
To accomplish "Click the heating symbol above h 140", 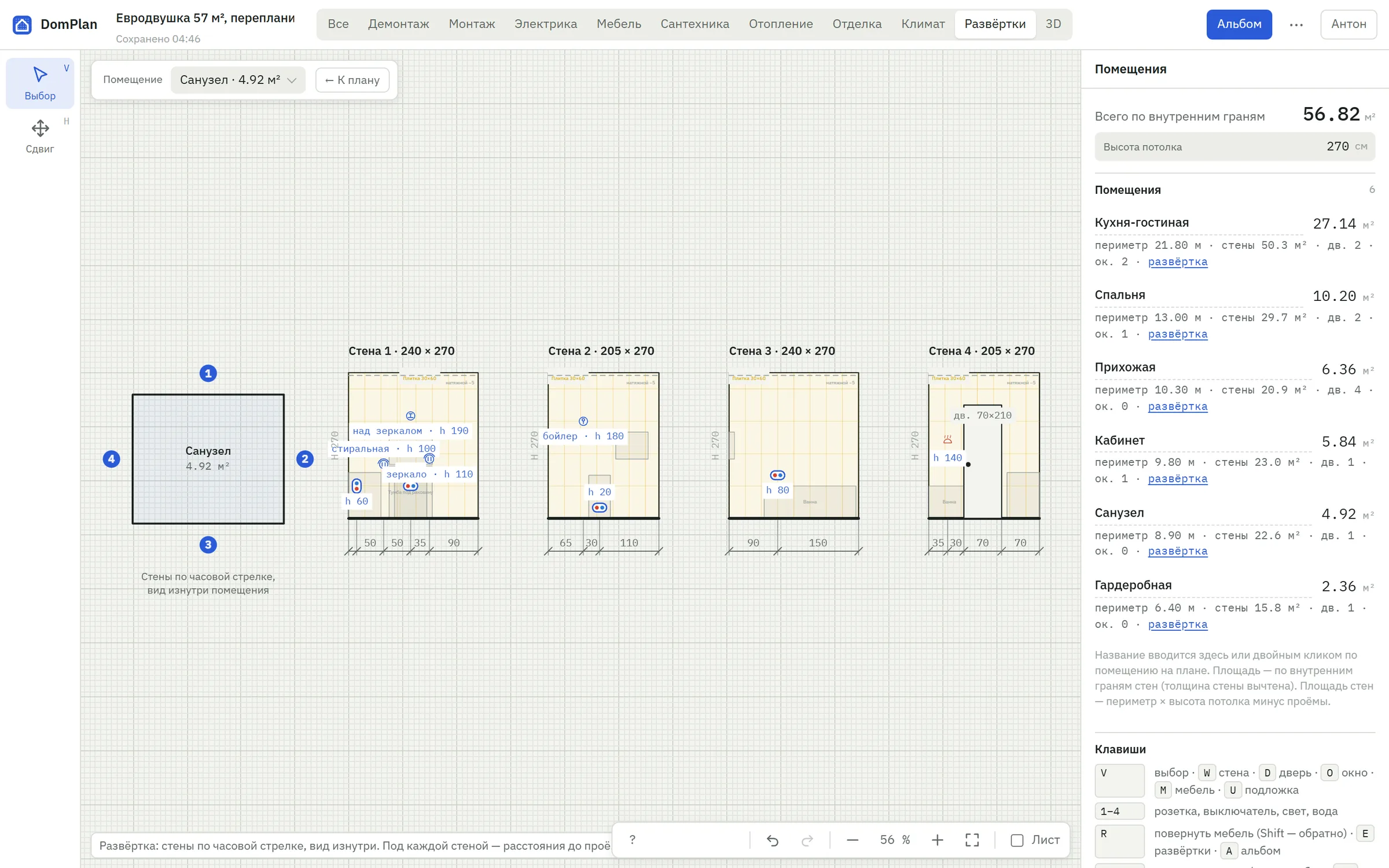I will 947,440.
